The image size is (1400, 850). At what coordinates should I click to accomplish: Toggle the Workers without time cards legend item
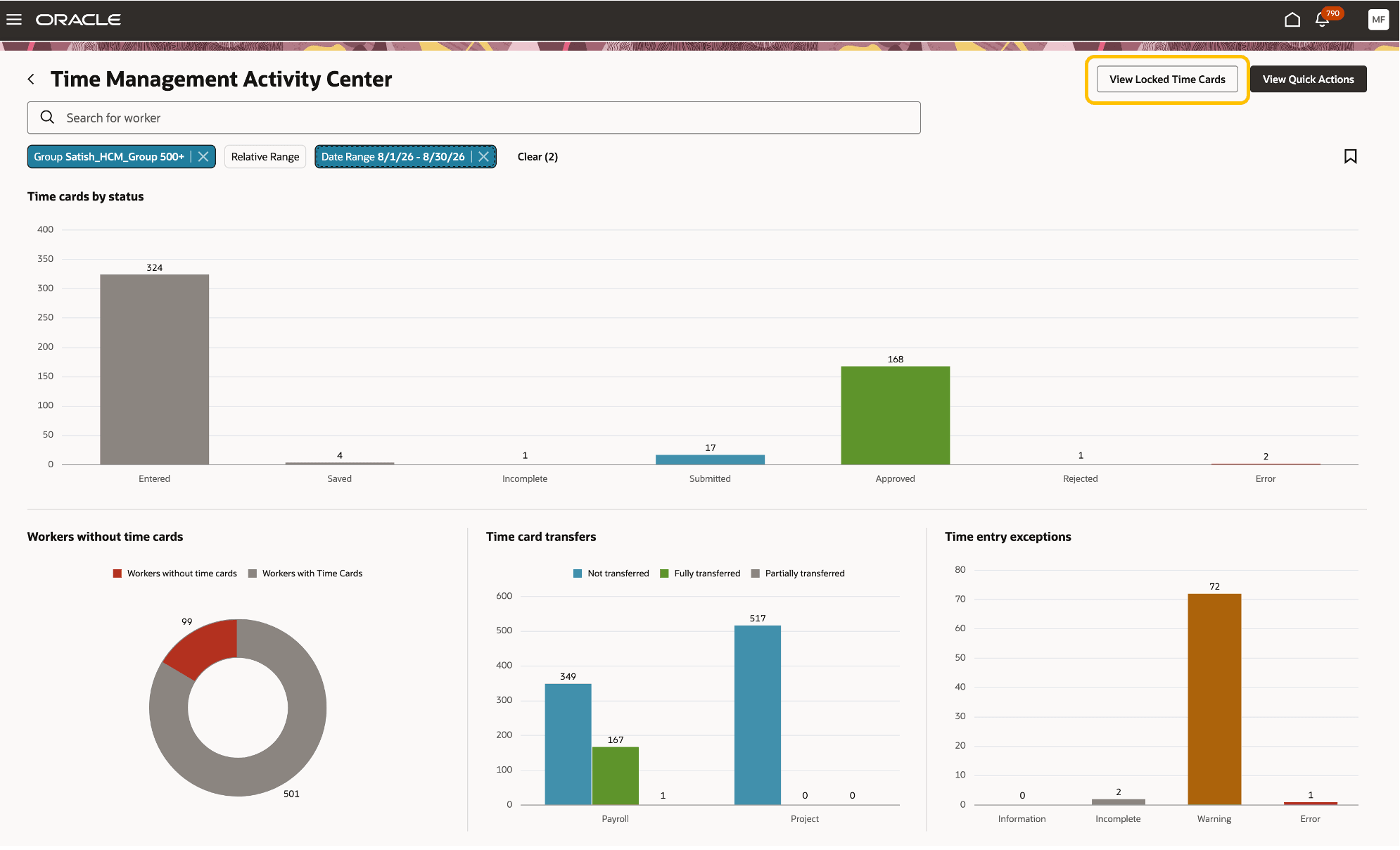(175, 573)
